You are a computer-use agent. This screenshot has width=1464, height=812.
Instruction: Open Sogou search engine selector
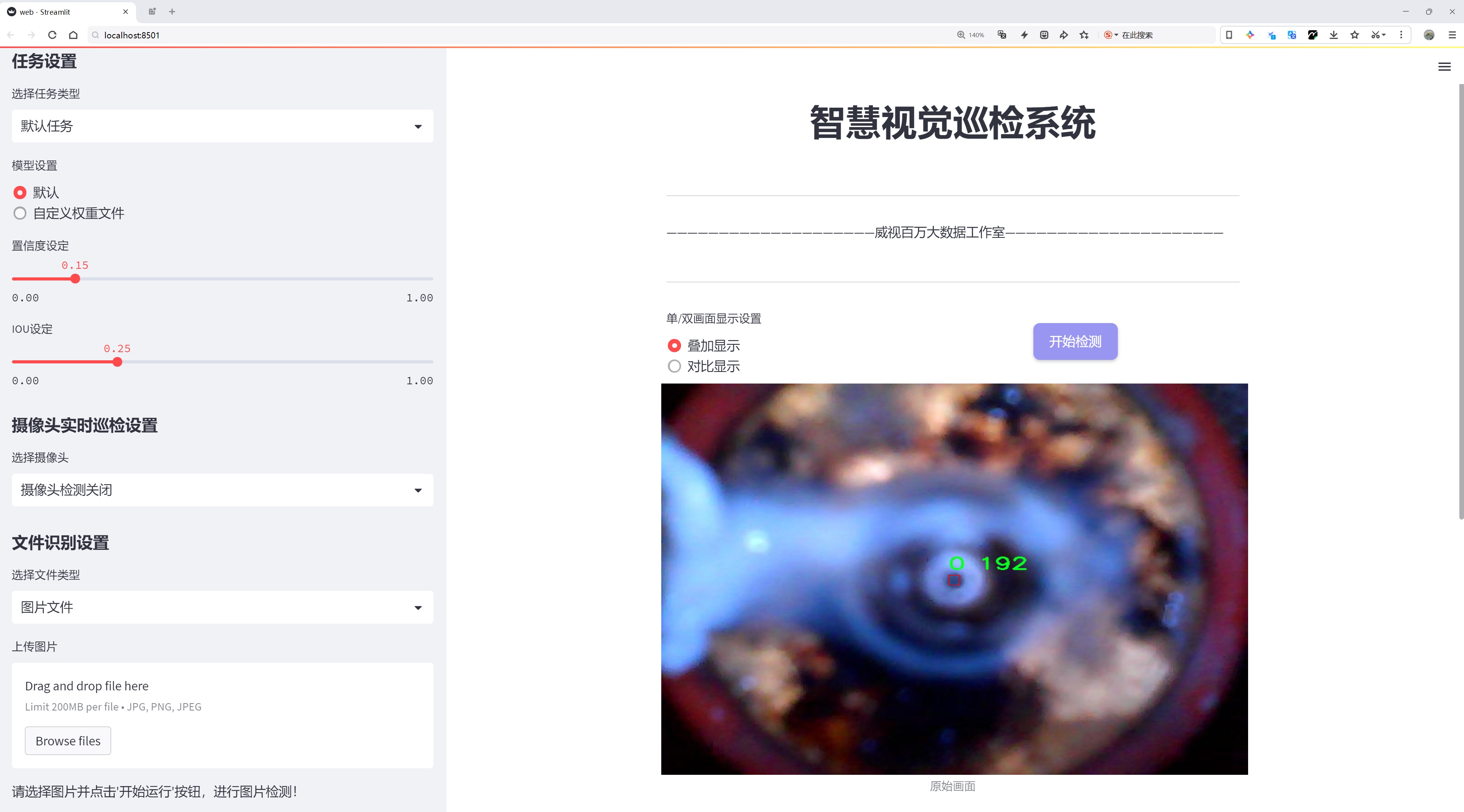[1111, 34]
